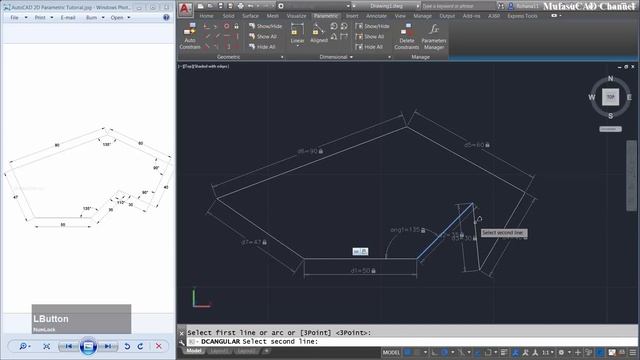Close the command line with X
This screenshot has height=360, width=640.
click(x=182, y=333)
